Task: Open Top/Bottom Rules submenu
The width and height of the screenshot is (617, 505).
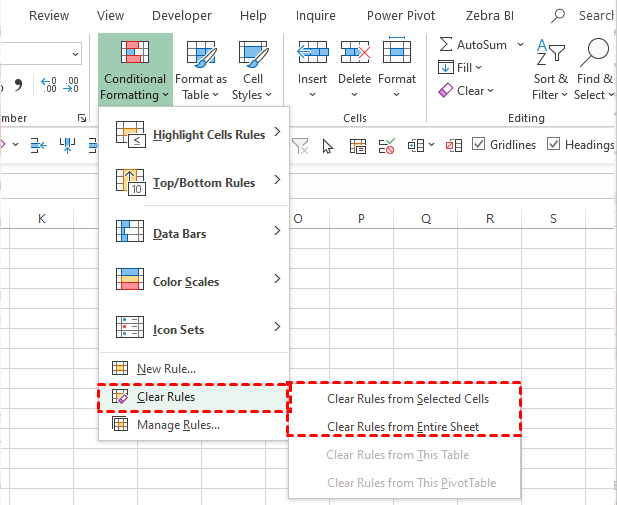Action: (x=194, y=182)
